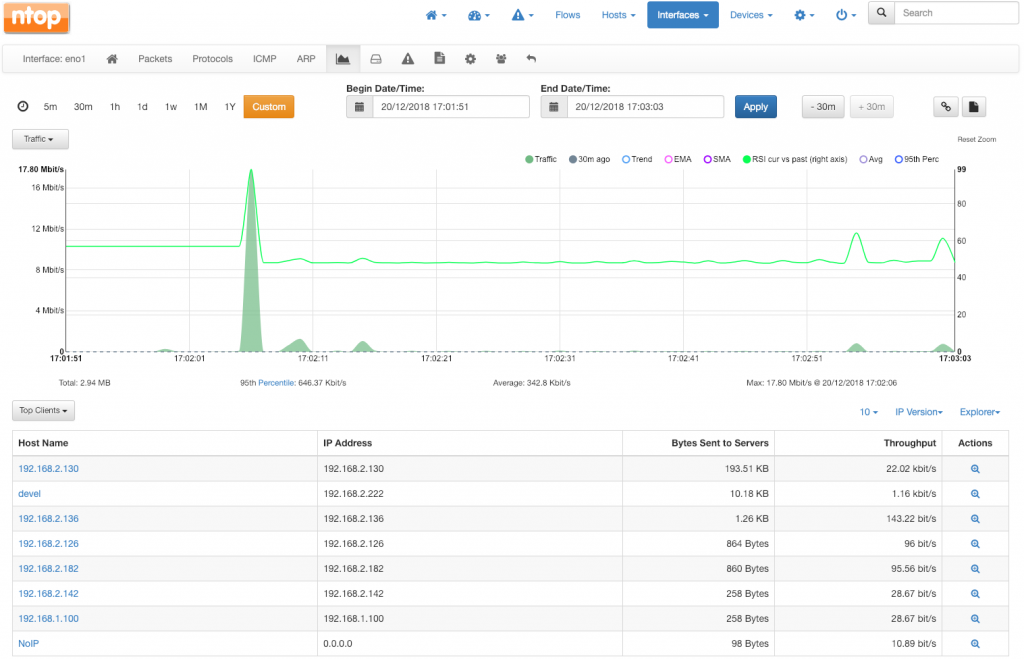Open the Traffic chart type dropdown
Viewport: 1024px width, 659px height.
(x=40, y=139)
